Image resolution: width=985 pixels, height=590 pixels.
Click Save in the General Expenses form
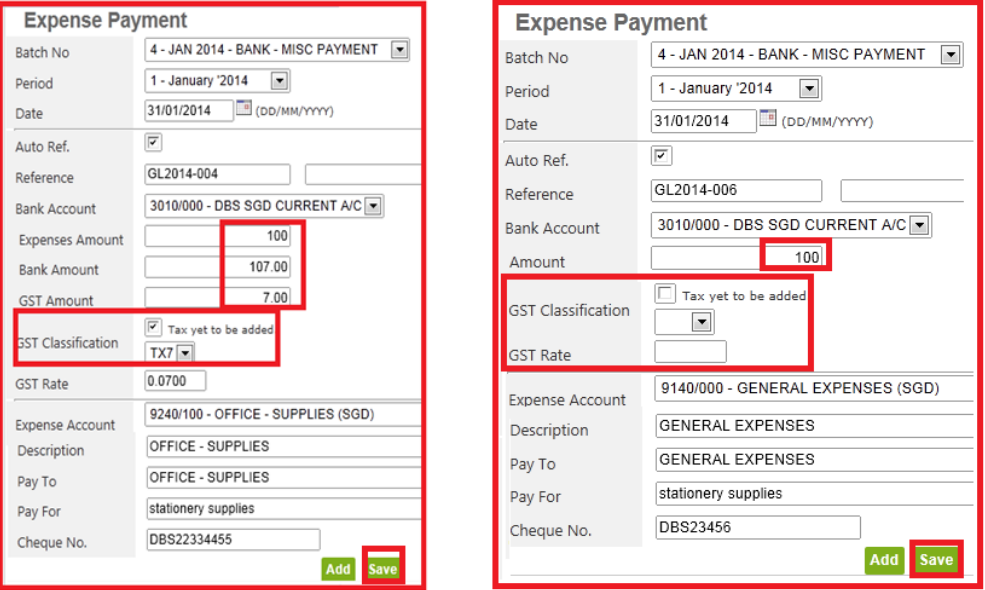936,560
